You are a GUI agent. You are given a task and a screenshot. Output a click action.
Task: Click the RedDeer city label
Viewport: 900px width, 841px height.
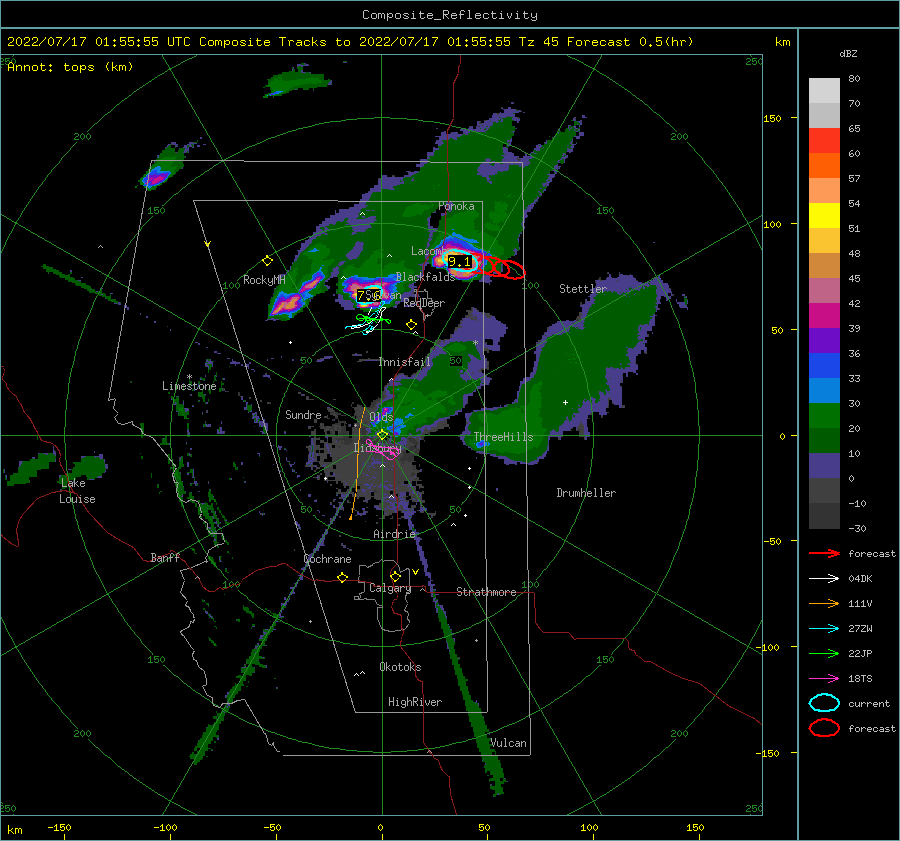pyautogui.click(x=424, y=303)
